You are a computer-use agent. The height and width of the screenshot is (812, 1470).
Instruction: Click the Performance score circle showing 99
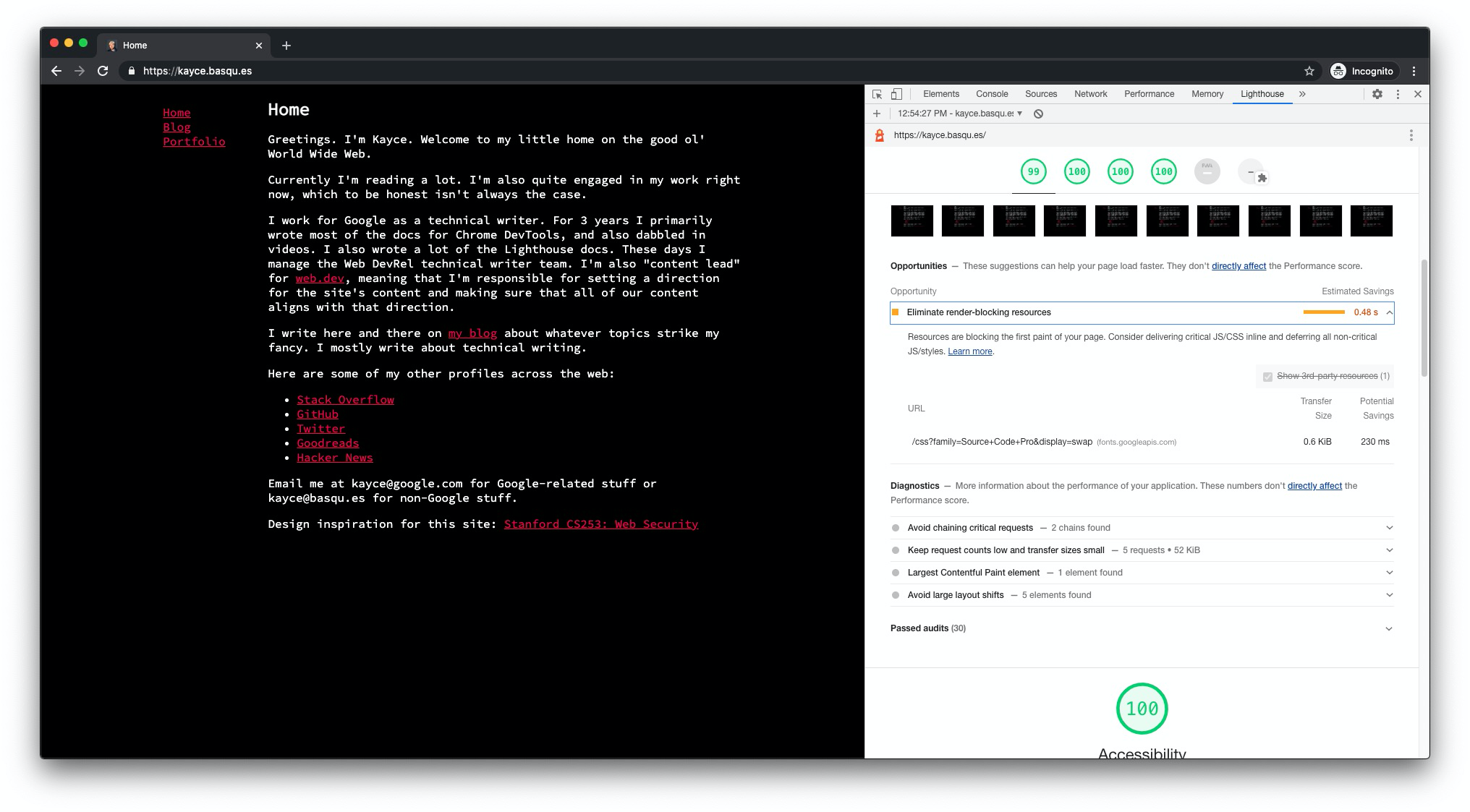pos(1033,171)
